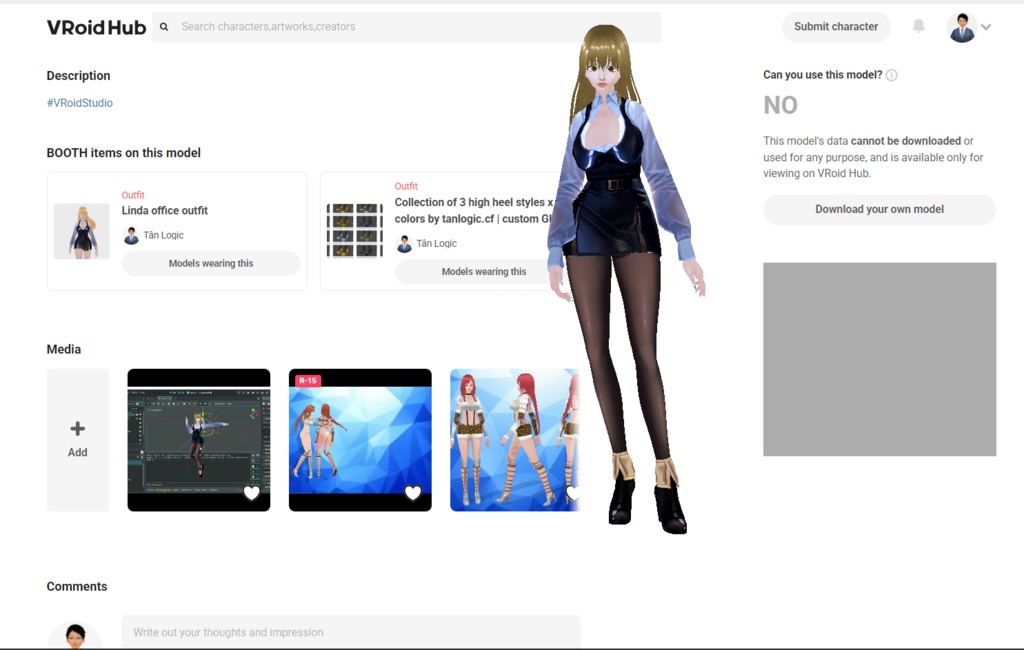Image resolution: width=1024 pixels, height=650 pixels.
Task: Open the VRoid Hub home logo
Action: coord(96,27)
